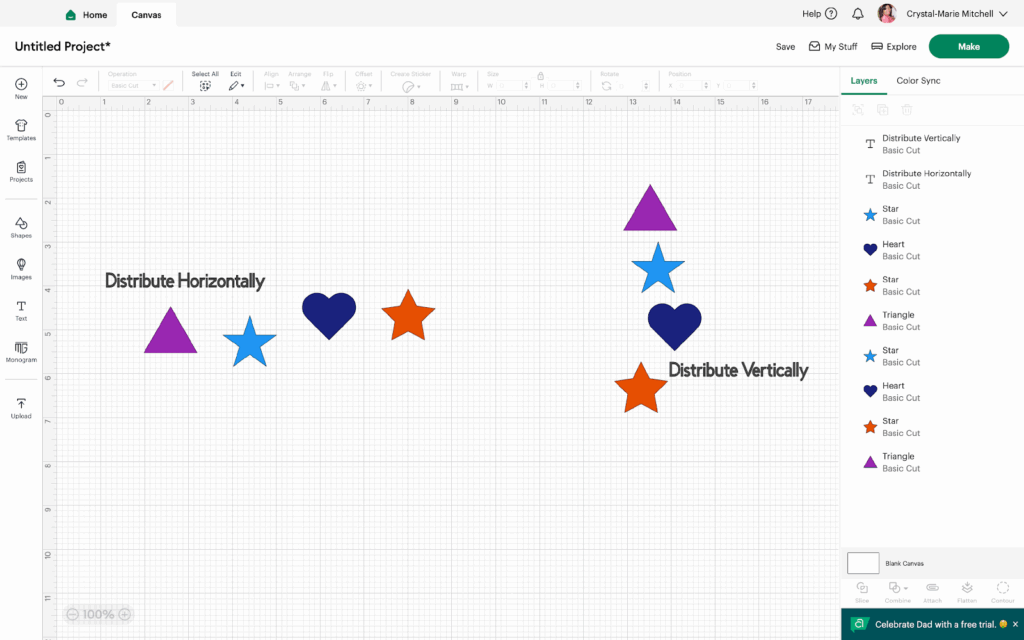Open the Create Sticker dropdown

click(411, 86)
